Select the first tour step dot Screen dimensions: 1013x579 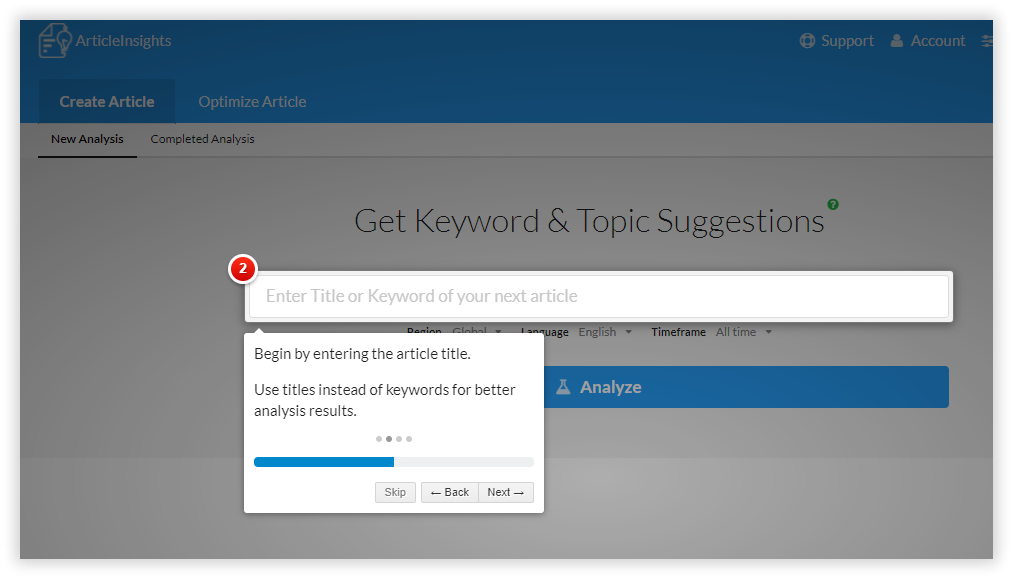[x=379, y=439]
